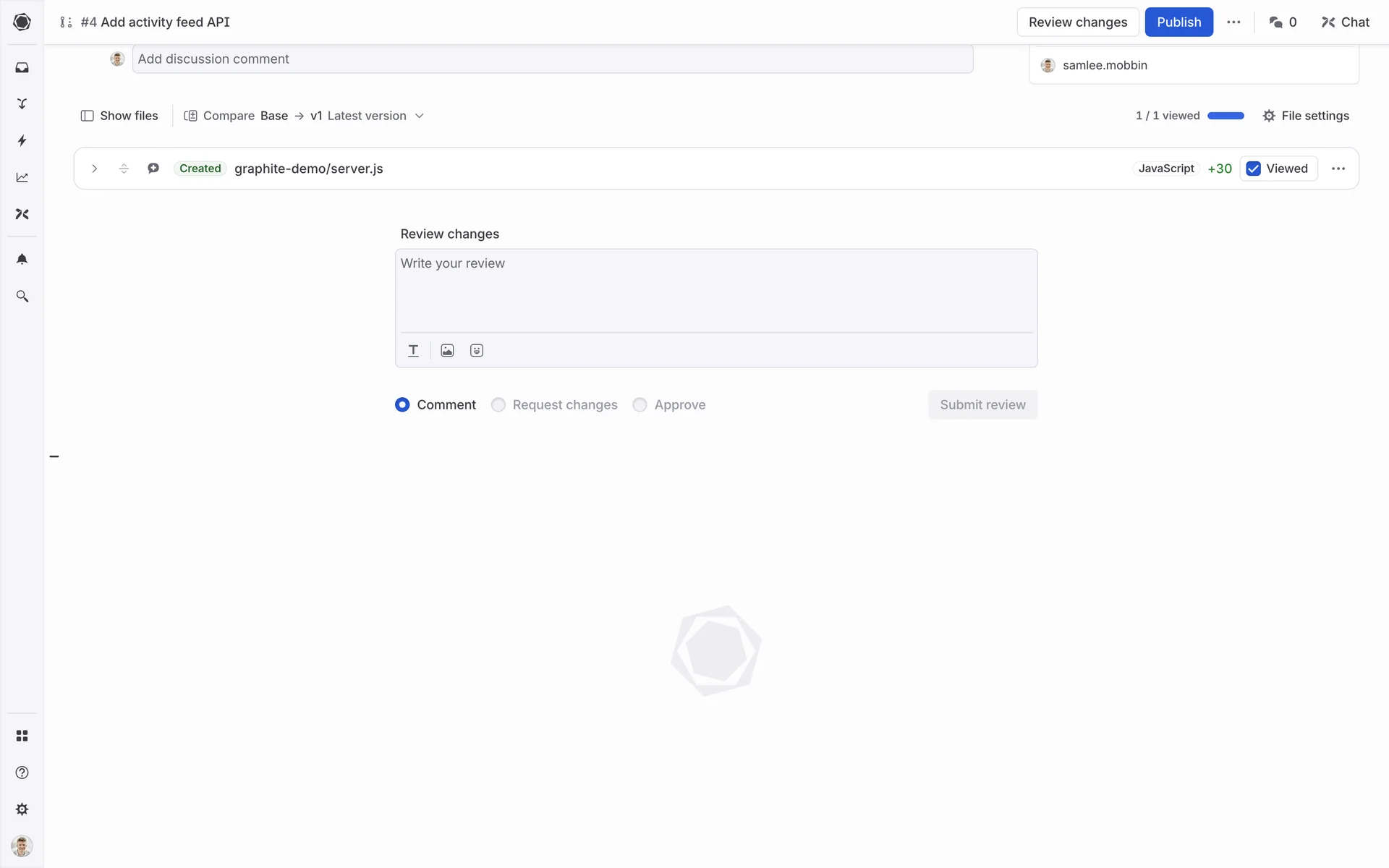Click the merge queue sidebar icon
This screenshot has height=868, width=1389.
(x=22, y=103)
